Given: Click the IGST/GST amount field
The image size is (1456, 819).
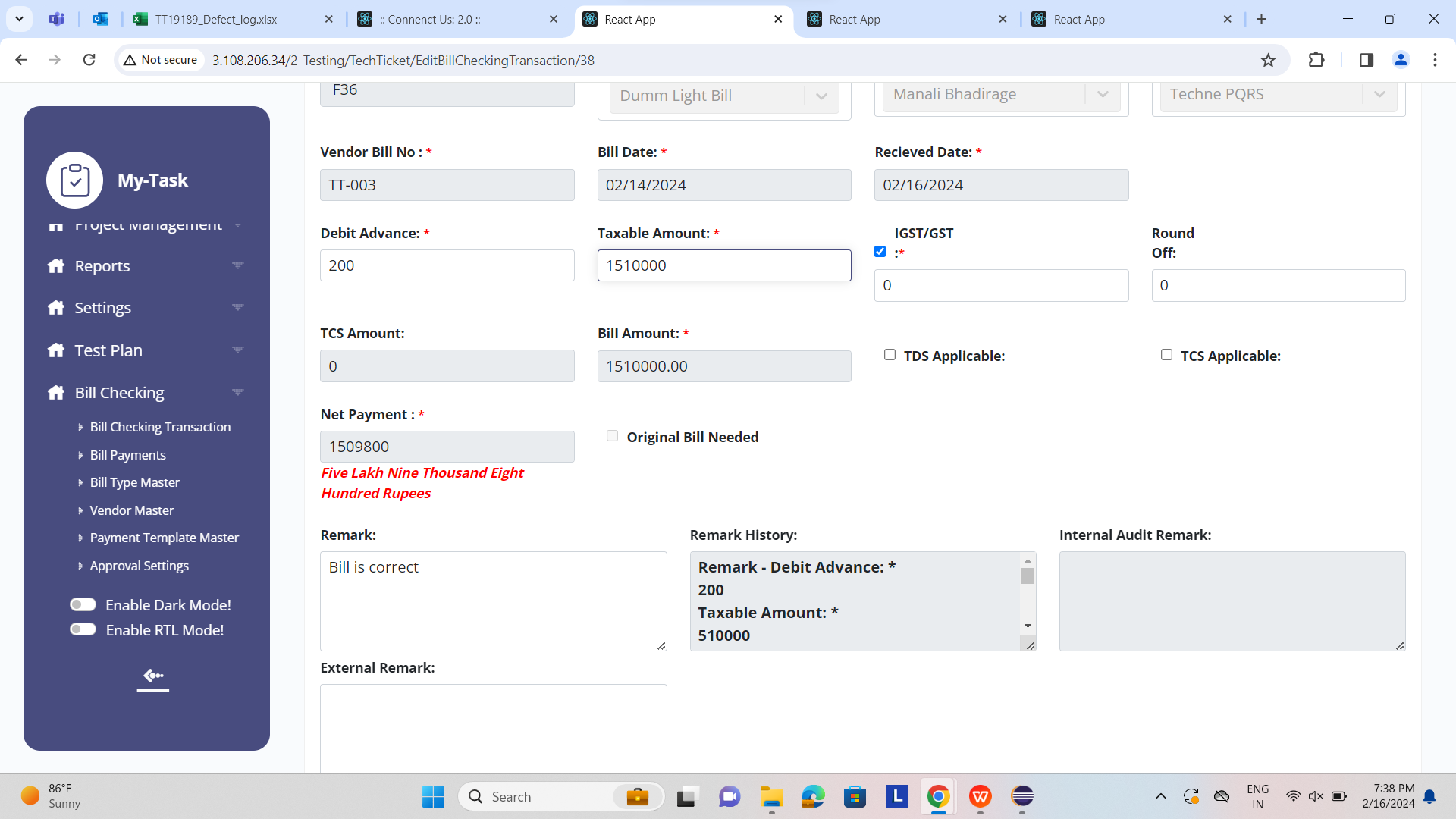Looking at the screenshot, I should [x=1001, y=285].
